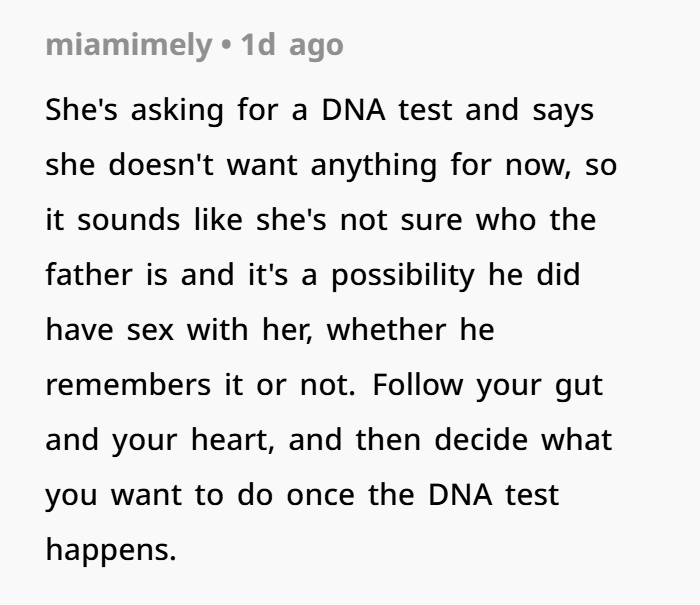The image size is (700, 605).
Task: Click the phrase "not sure who the"
Action: 468,220
